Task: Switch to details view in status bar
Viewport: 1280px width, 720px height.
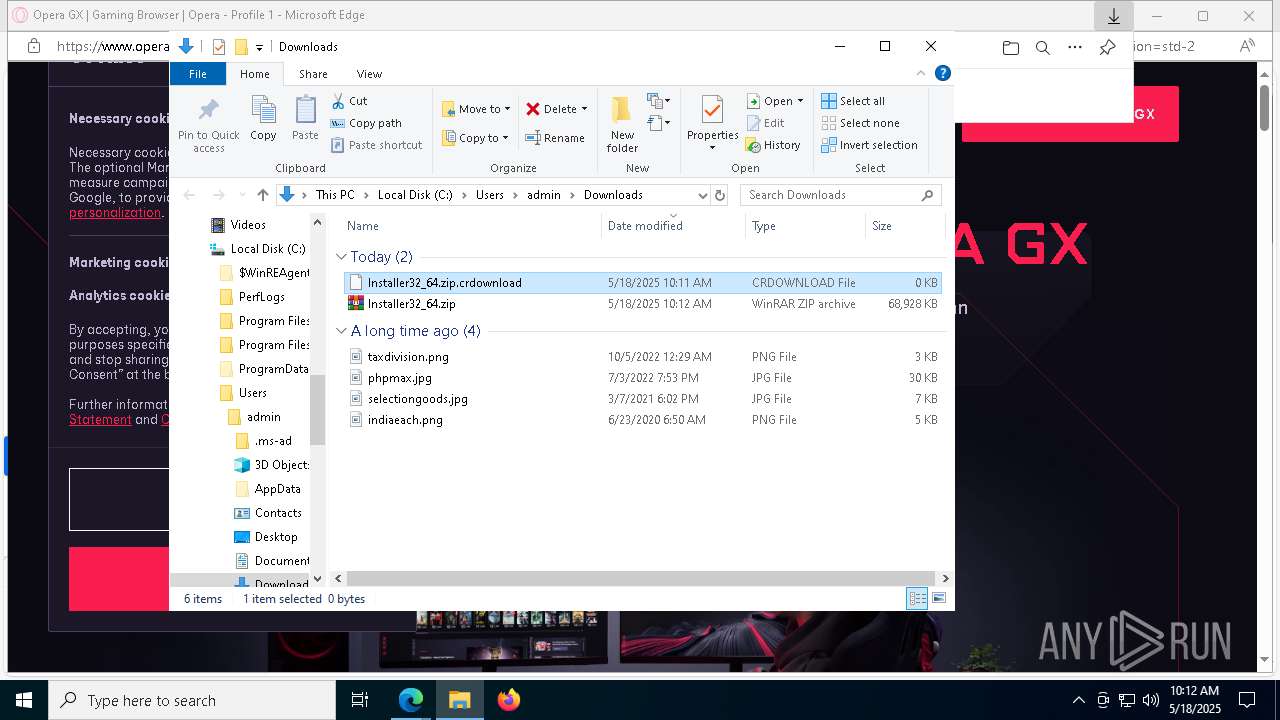Action: (x=917, y=599)
